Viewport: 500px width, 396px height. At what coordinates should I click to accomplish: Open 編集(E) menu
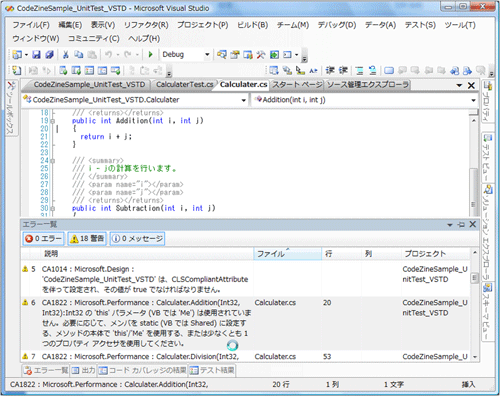click(x=70, y=25)
